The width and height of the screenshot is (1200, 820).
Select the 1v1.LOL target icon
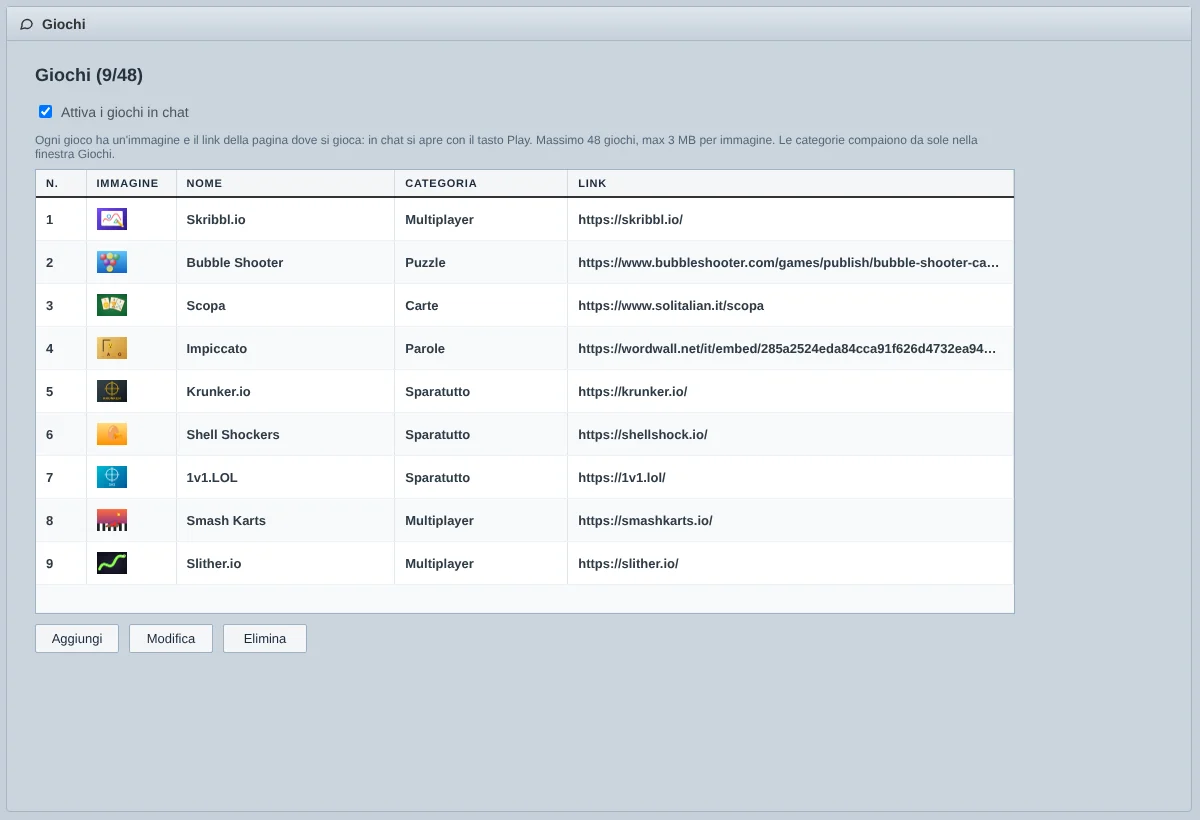pyautogui.click(x=112, y=477)
